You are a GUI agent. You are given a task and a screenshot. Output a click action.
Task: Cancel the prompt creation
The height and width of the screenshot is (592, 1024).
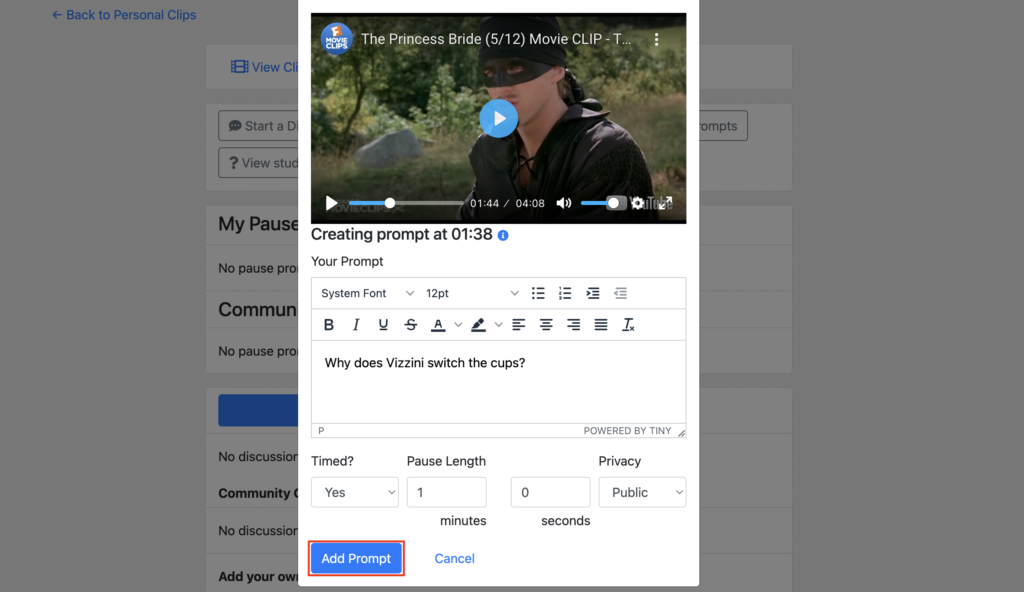pos(455,559)
